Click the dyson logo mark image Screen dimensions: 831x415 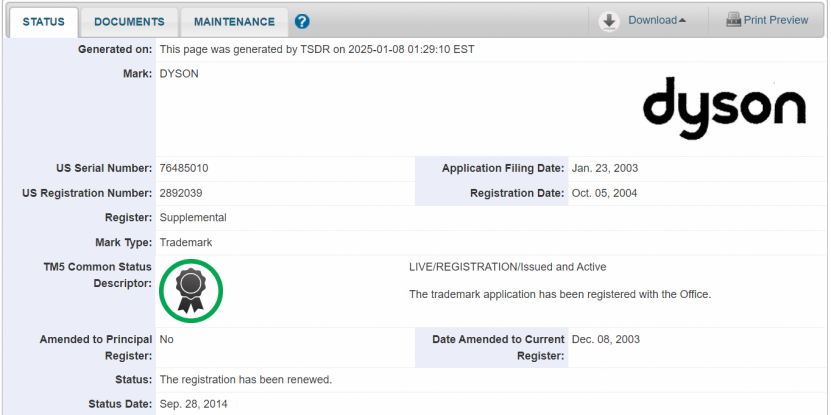click(x=724, y=108)
